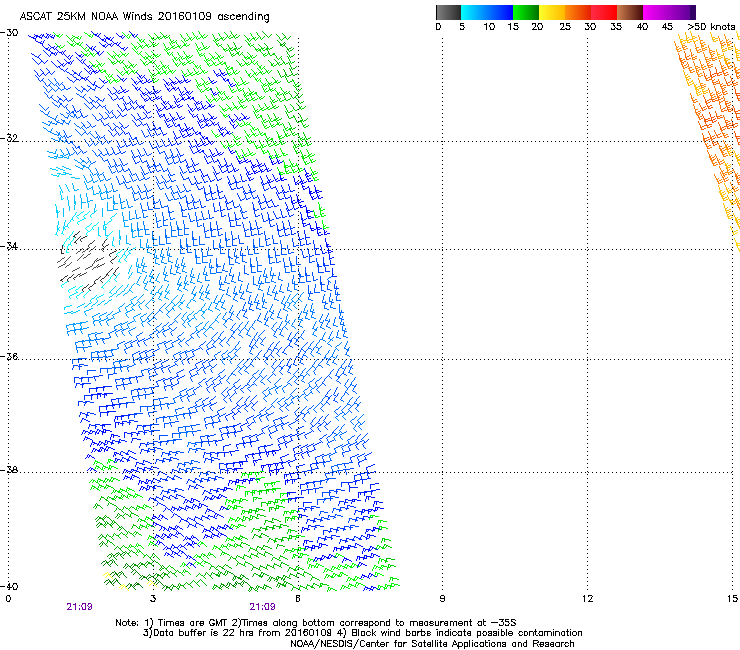Click the longitude label '15'
The height and width of the screenshot is (650, 740).
coord(732,599)
